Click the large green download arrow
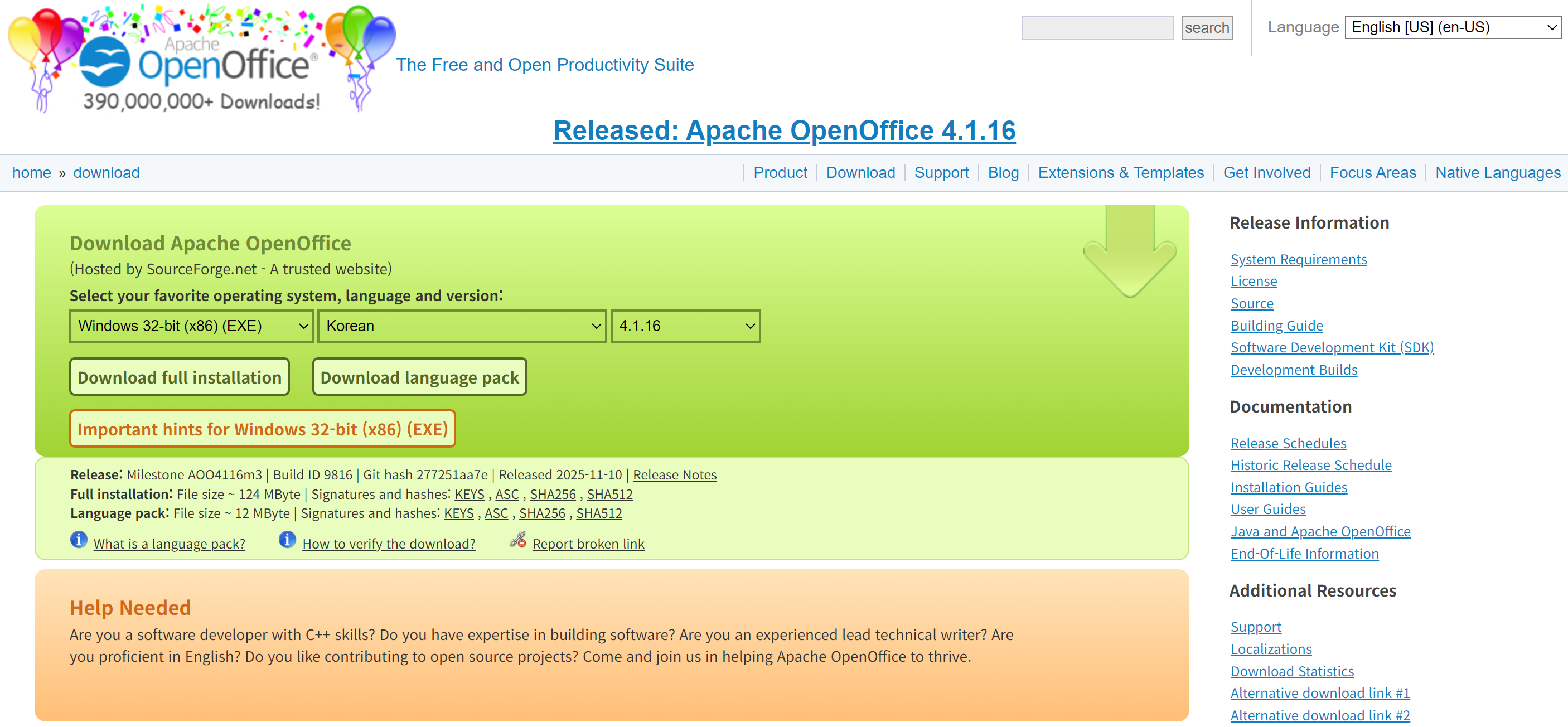Screen dimensions: 1568x727 pos(1130,251)
